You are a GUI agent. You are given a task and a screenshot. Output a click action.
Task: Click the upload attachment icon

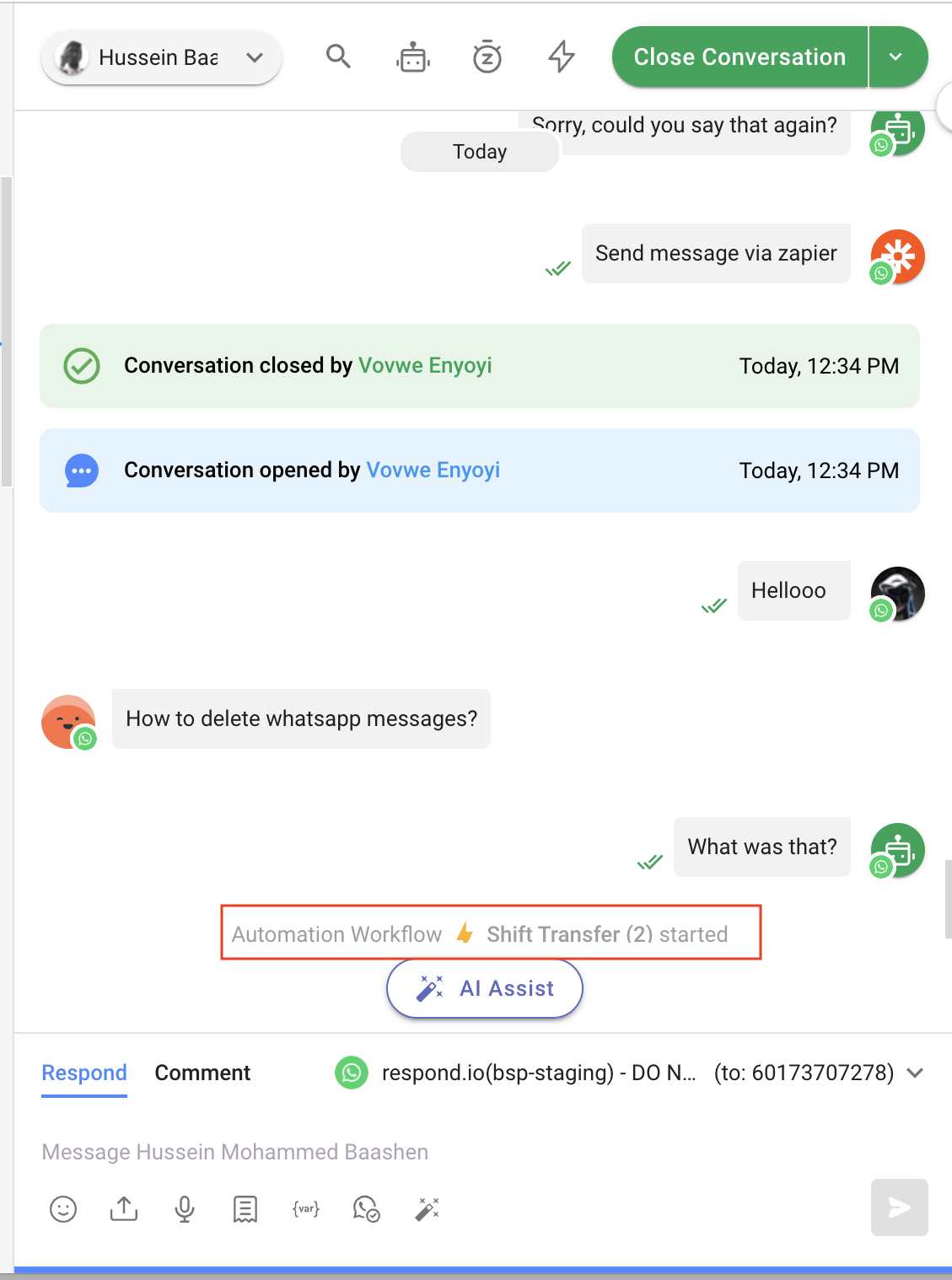pyautogui.click(x=124, y=1209)
